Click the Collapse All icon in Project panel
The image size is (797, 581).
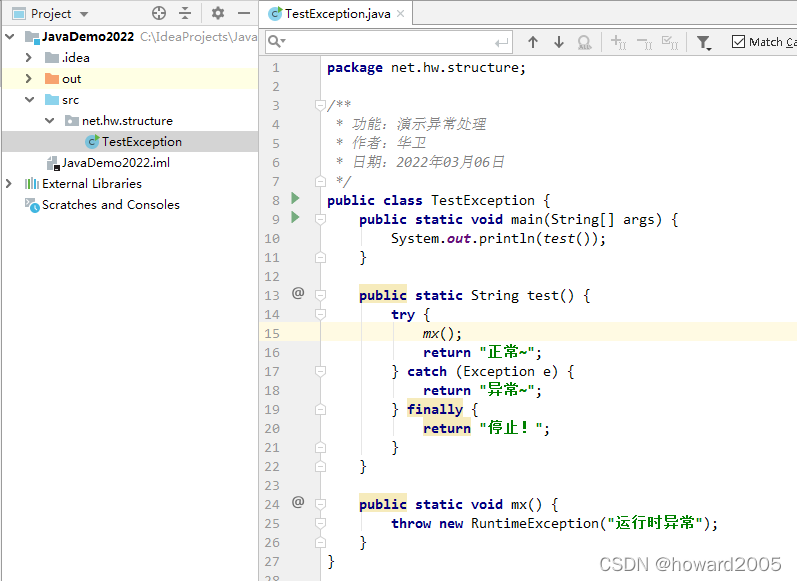(x=185, y=13)
